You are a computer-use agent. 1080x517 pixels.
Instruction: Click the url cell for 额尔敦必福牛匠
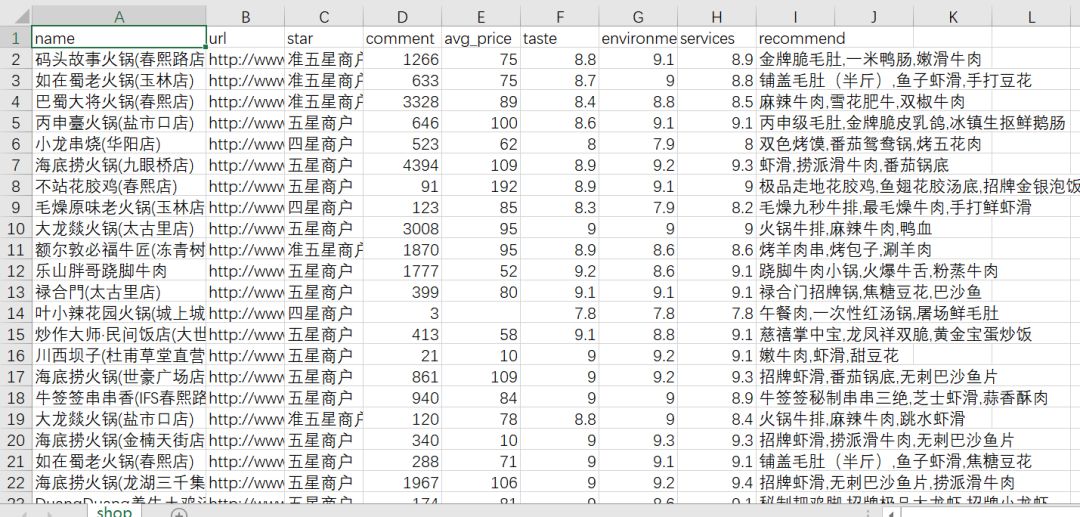[x=246, y=250]
